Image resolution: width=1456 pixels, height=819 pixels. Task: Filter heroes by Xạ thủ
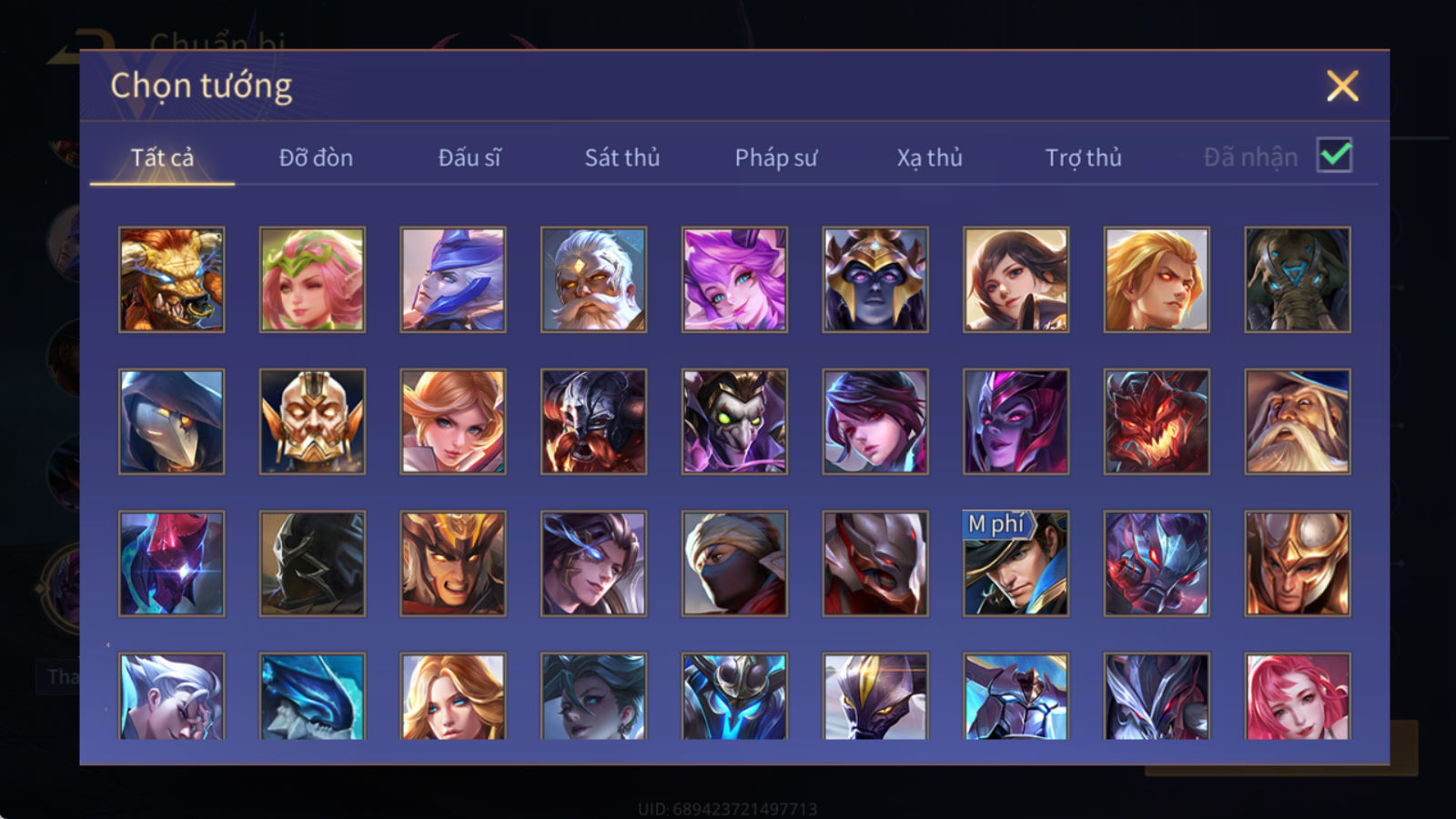click(x=929, y=157)
